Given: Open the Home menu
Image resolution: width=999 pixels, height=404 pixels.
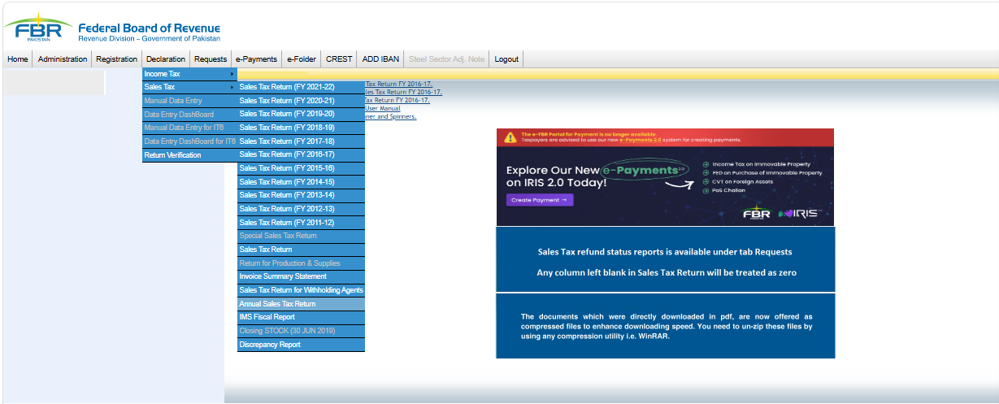Looking at the screenshot, I should (x=18, y=59).
